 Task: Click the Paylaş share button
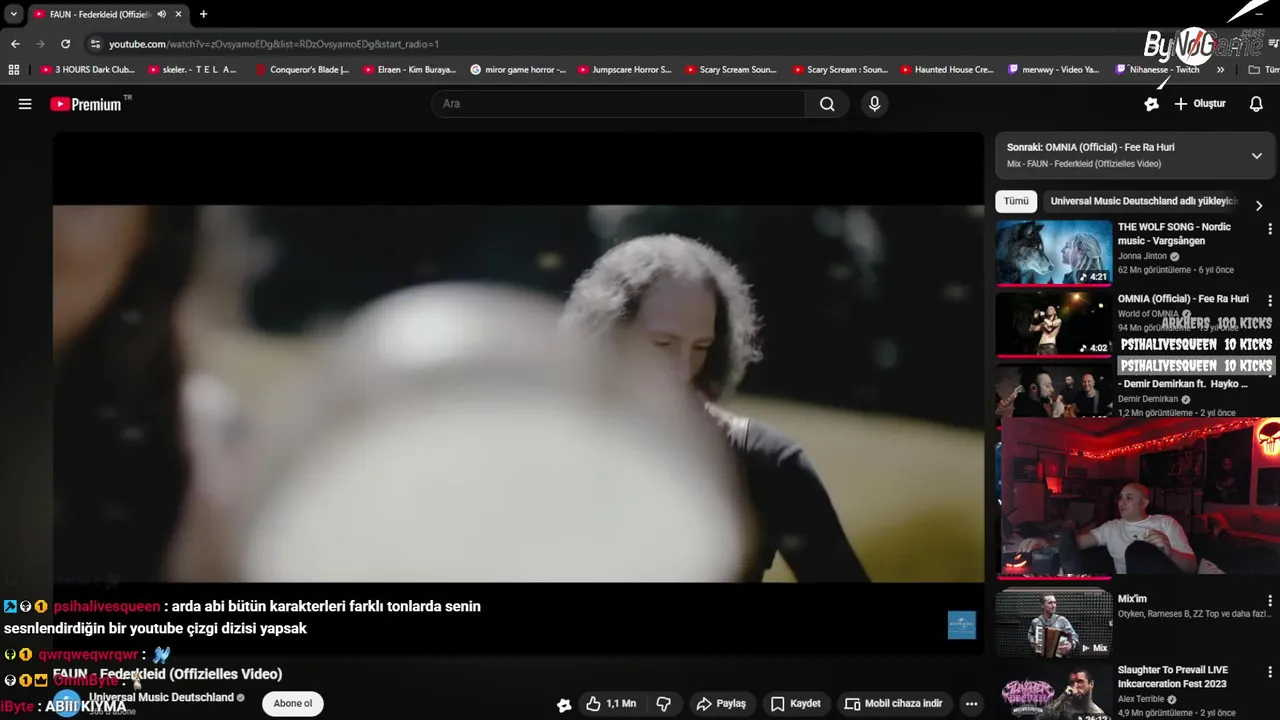pos(721,704)
